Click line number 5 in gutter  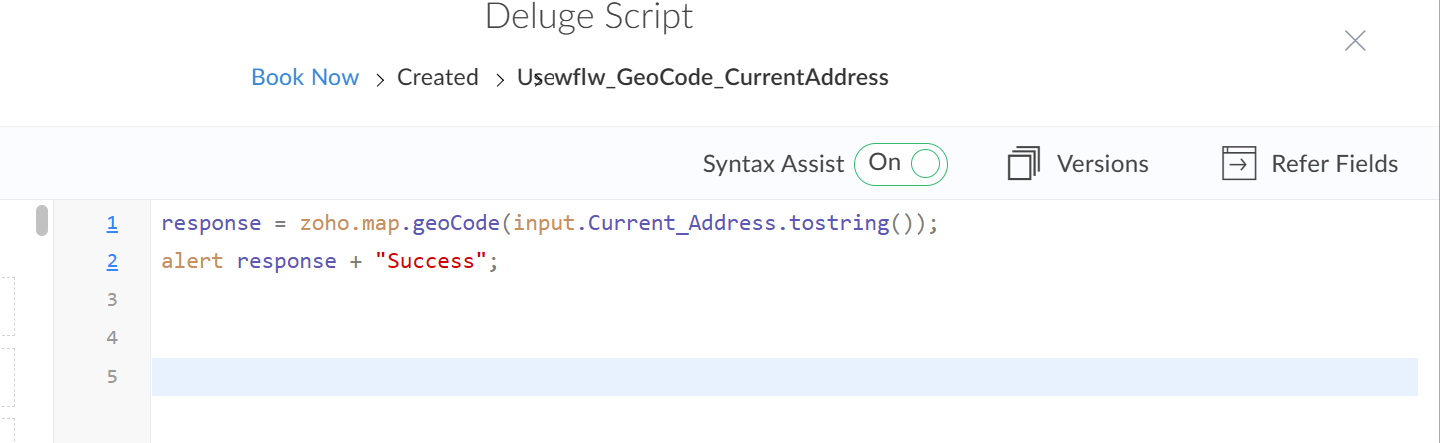click(x=112, y=376)
